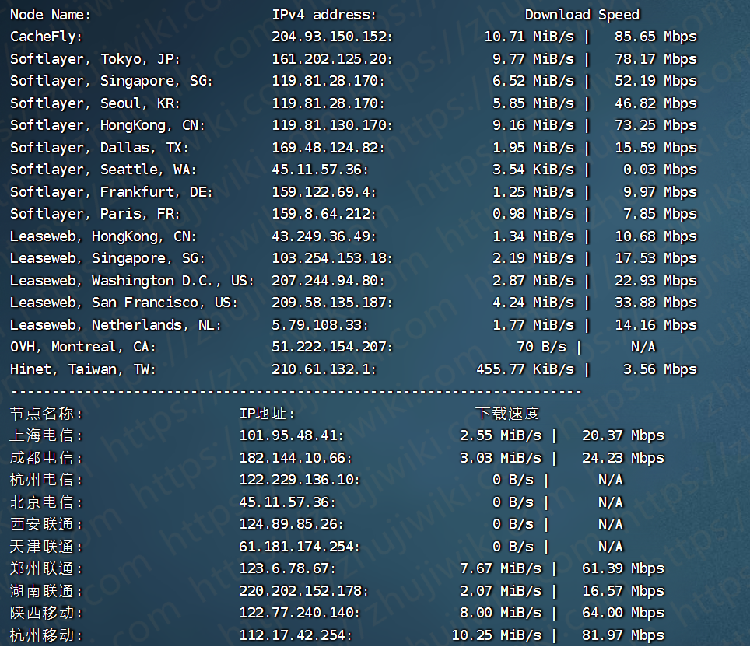Click IP address 159.122.69.4
This screenshot has width=750, height=646.
[324, 192]
